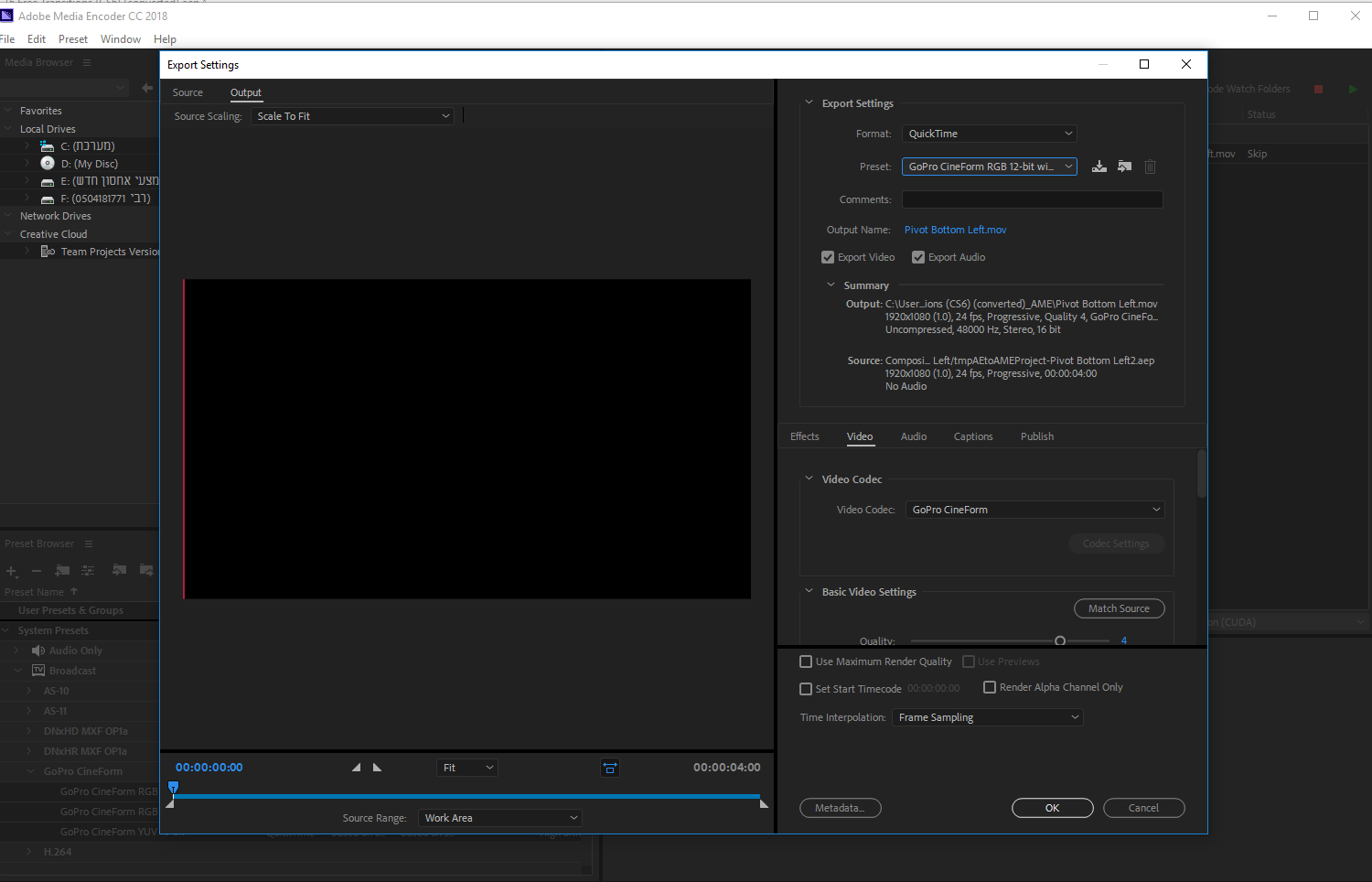Image resolution: width=1372 pixels, height=882 pixels.
Task: Click the current timecode 00:00:00:00
Action: [209, 768]
